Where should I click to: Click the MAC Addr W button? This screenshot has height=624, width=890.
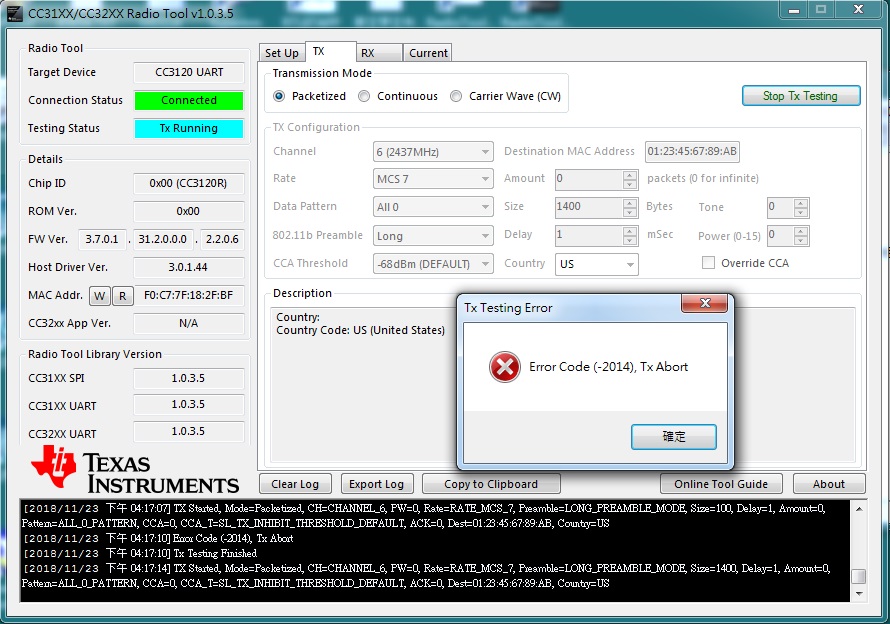(99, 295)
